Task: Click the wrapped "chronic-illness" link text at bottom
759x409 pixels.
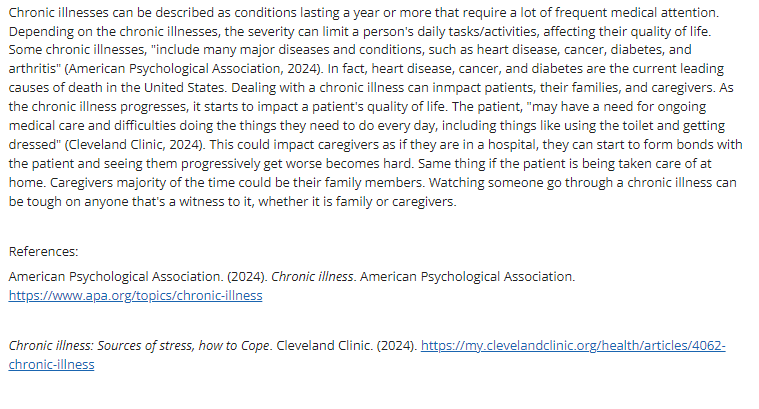Action: click(51, 364)
